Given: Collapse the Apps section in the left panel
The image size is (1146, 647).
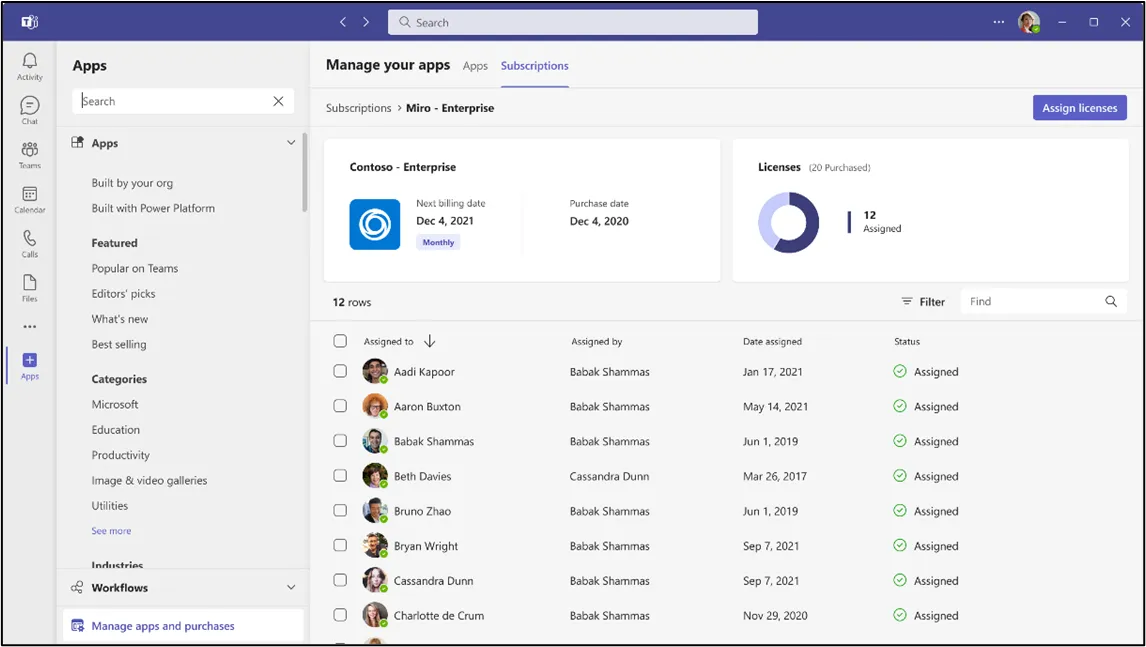Looking at the screenshot, I should pos(291,143).
